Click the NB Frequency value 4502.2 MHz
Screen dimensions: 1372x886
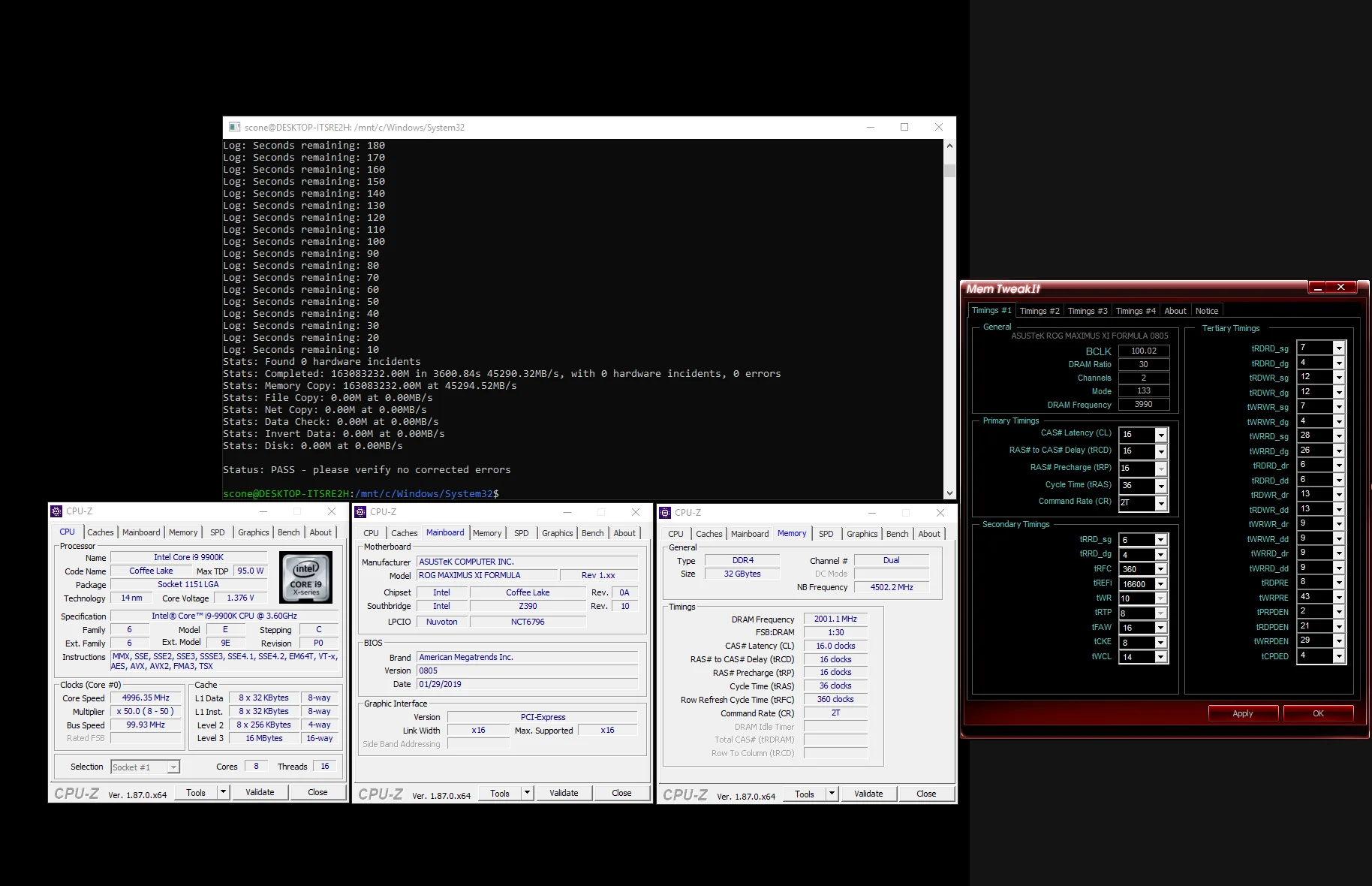point(892,587)
